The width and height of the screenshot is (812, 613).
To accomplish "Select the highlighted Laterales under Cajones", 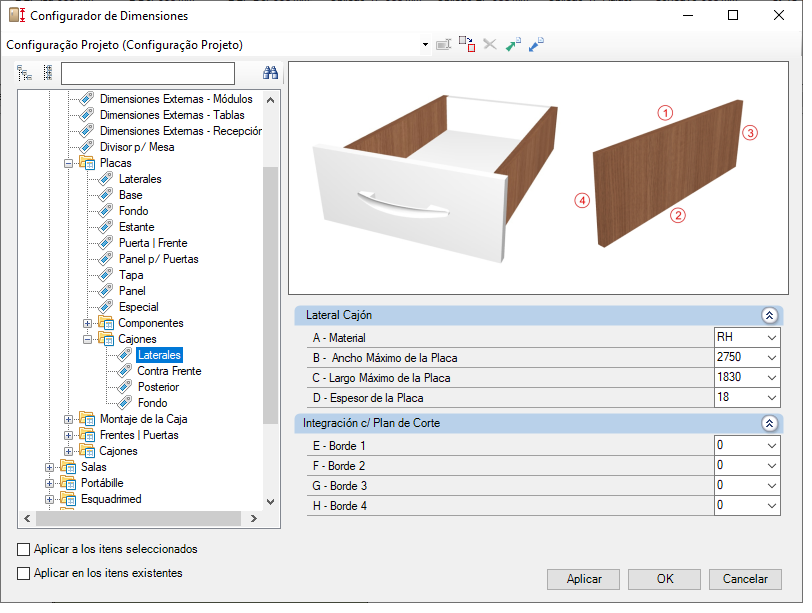I will tap(160, 355).
